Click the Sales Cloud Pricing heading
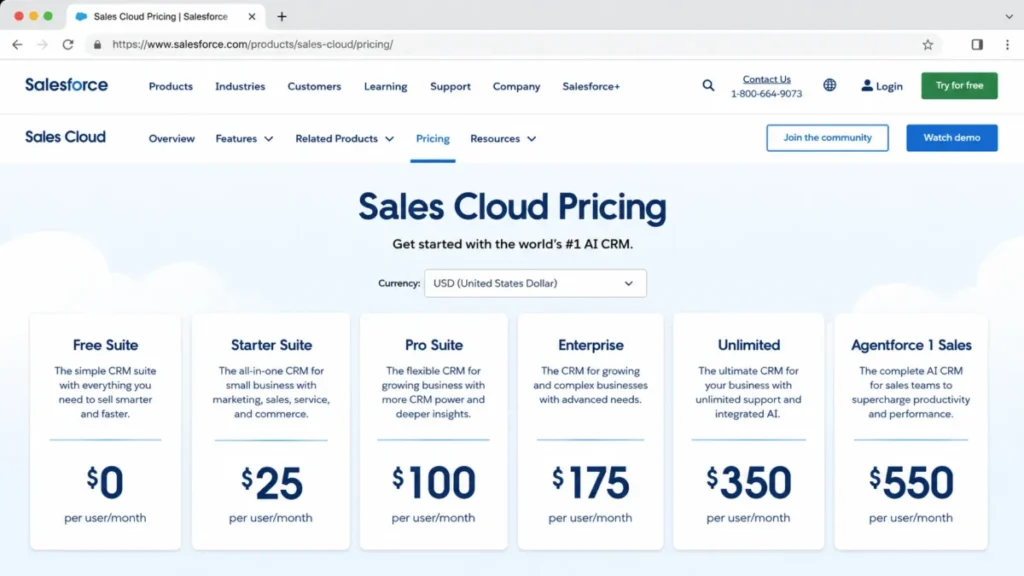Image resolution: width=1024 pixels, height=576 pixels. point(512,207)
